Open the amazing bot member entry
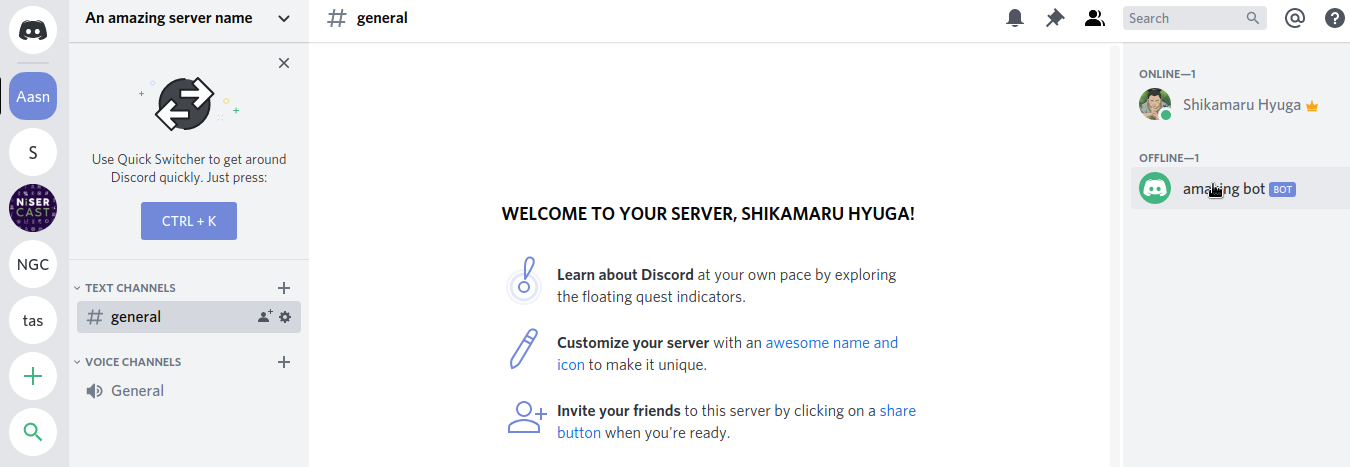The image size is (1350, 467). coord(1240,188)
